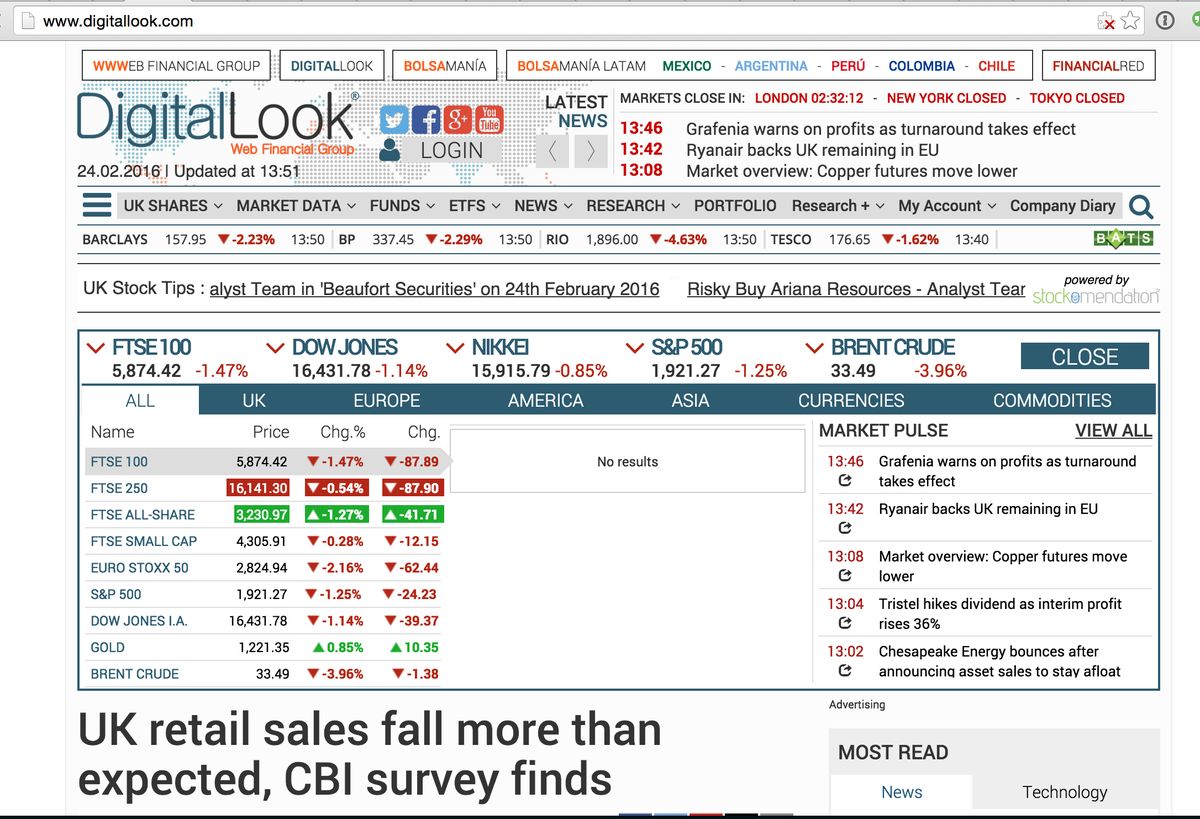Viewport: 1200px width, 819px height.
Task: Open the FINANCIALRED site link
Action: [1098, 66]
